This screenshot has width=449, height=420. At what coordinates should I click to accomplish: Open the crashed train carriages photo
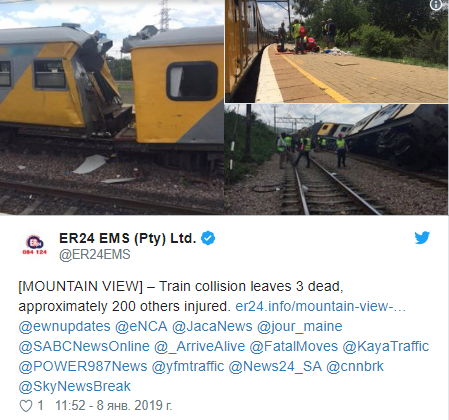112,107
